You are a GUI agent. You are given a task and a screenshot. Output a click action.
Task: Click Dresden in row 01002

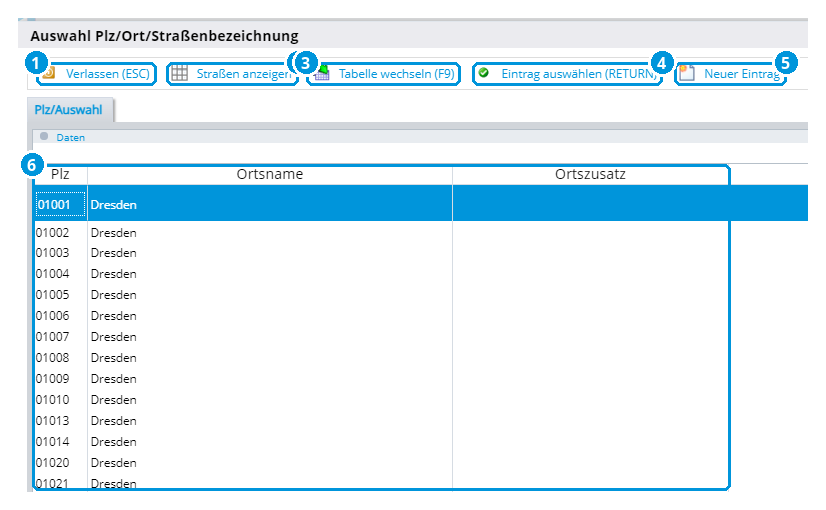[114, 233]
